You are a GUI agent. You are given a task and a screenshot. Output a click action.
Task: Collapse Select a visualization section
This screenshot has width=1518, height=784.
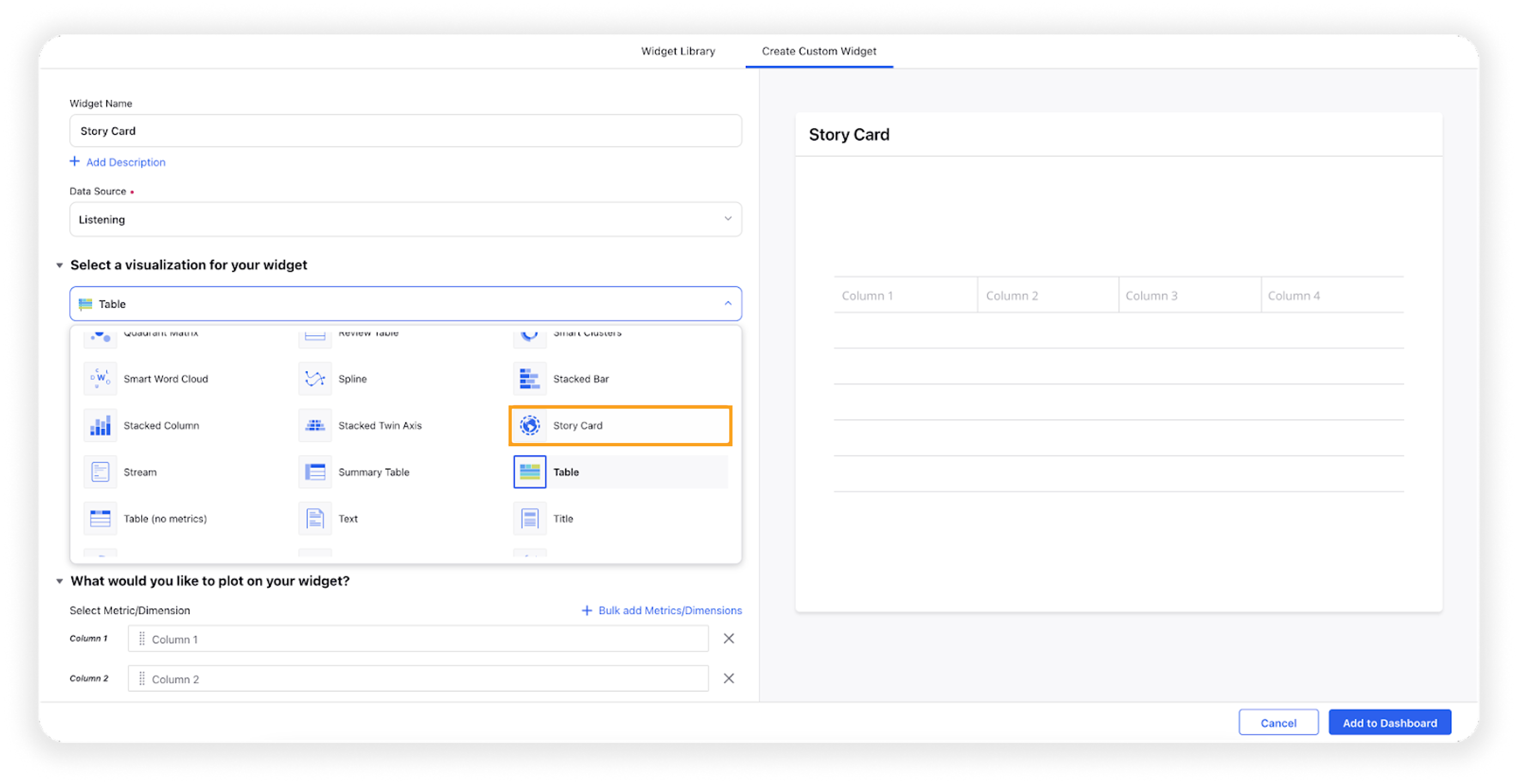(59, 265)
